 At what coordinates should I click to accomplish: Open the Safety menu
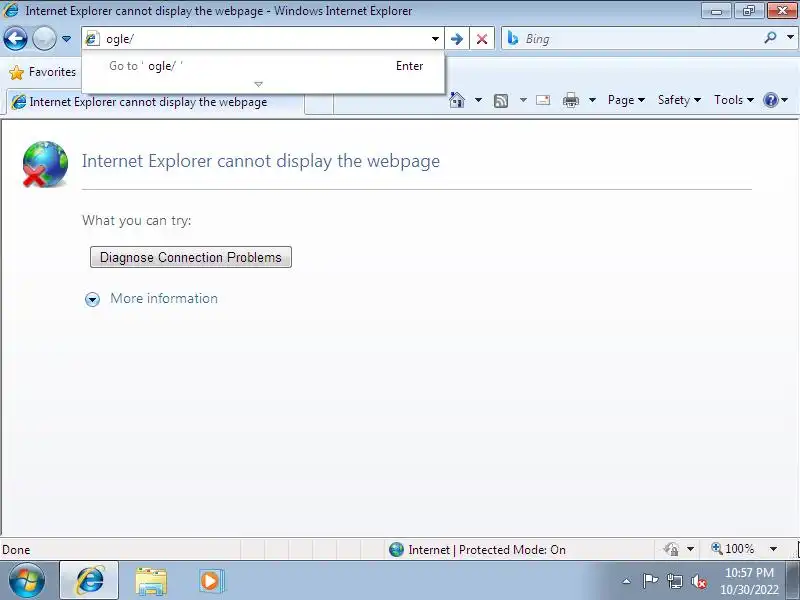679,100
